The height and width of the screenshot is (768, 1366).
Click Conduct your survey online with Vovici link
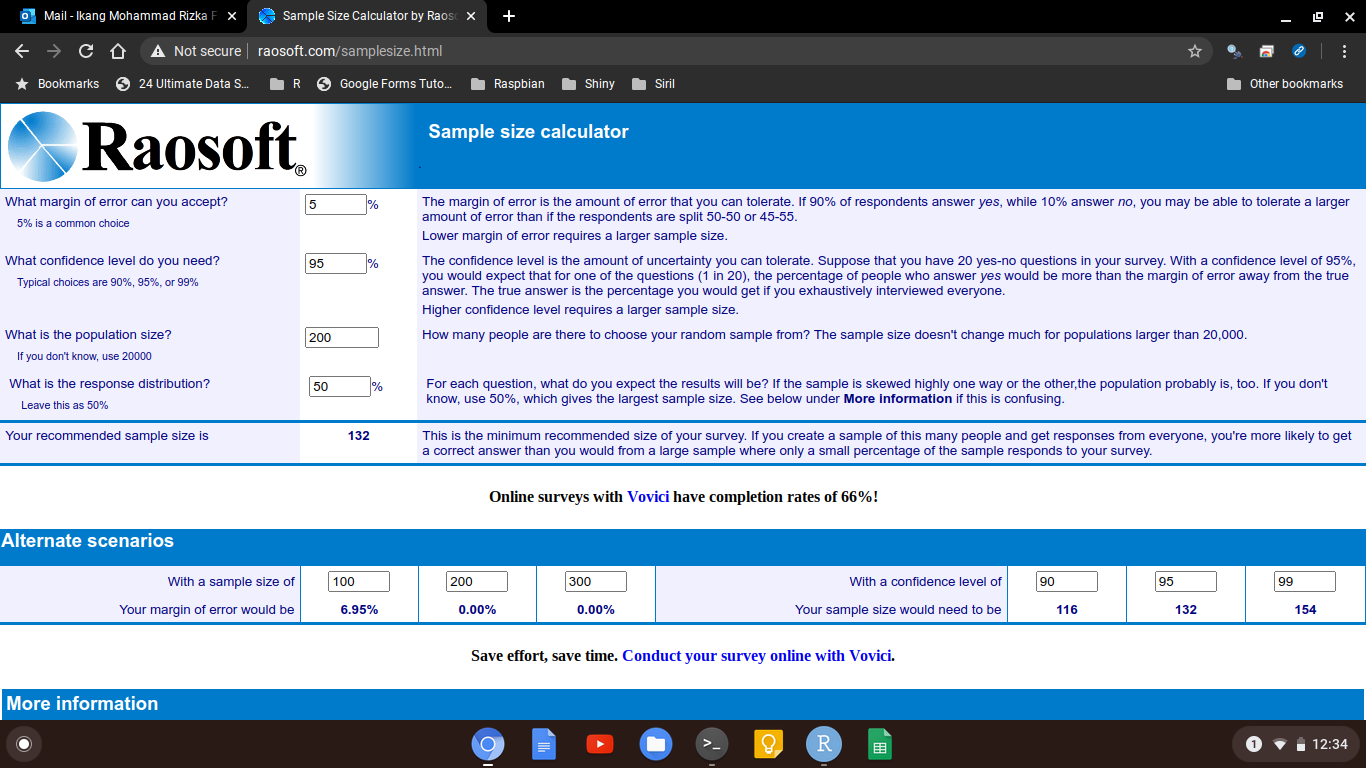click(756, 656)
